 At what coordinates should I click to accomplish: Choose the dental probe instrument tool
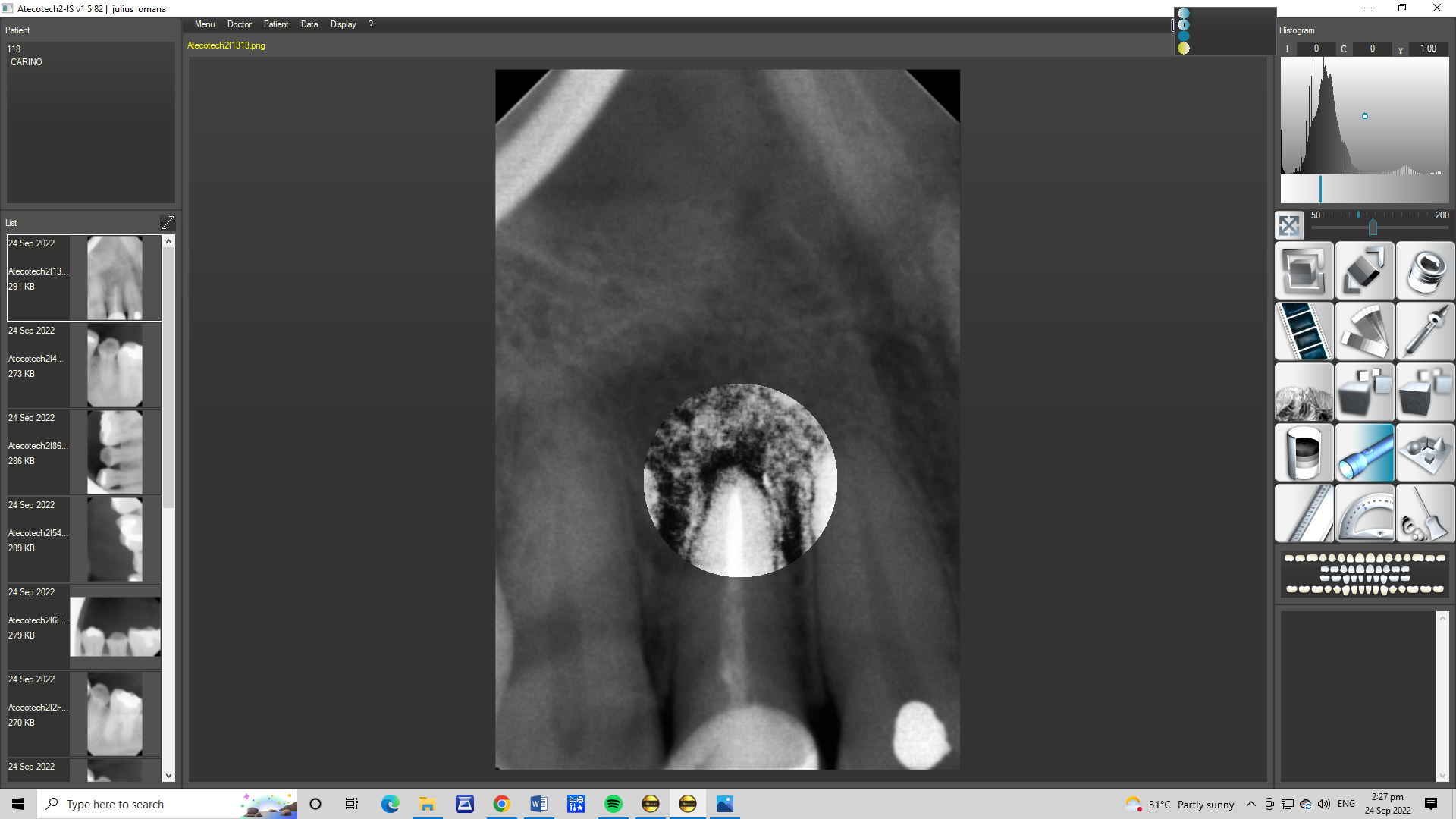coord(1425,331)
